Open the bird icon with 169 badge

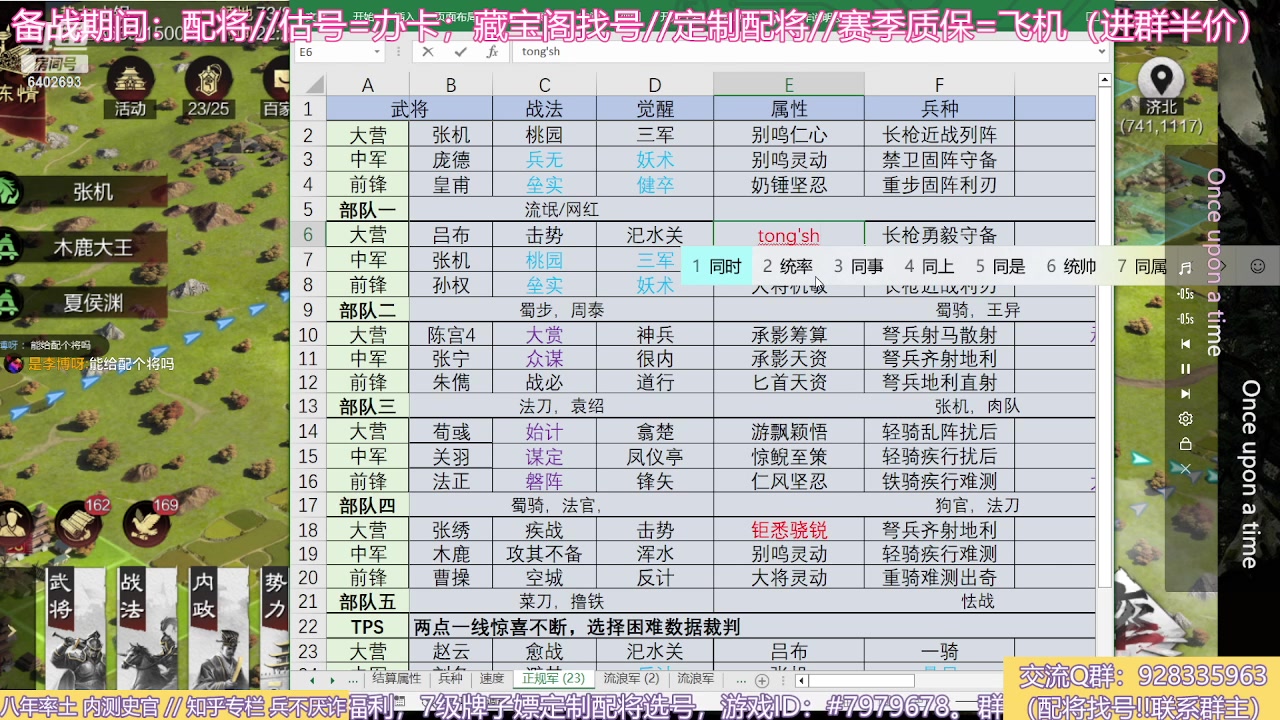(x=147, y=523)
